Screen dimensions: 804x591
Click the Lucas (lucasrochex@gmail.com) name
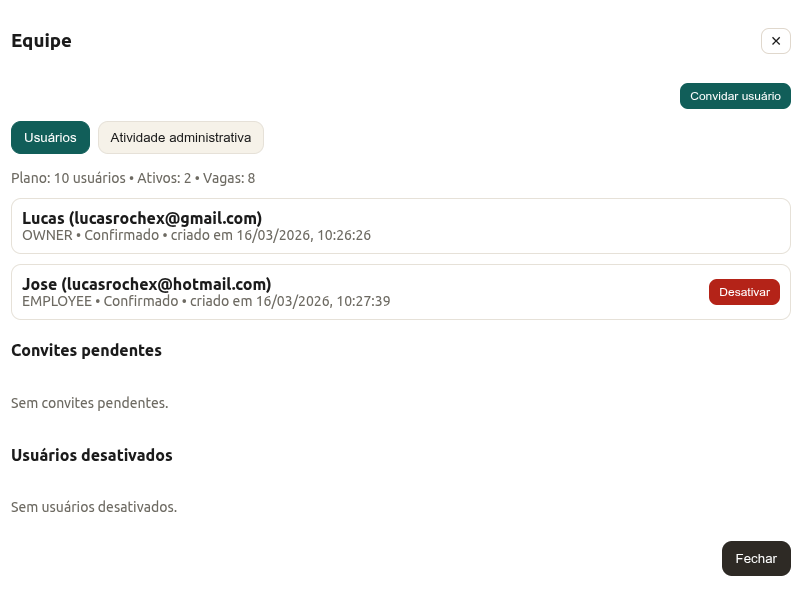point(142,218)
